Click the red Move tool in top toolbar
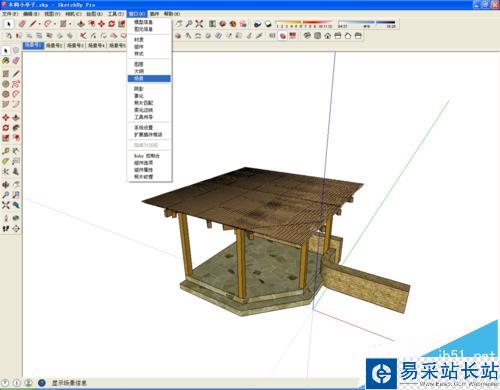 [101, 24]
